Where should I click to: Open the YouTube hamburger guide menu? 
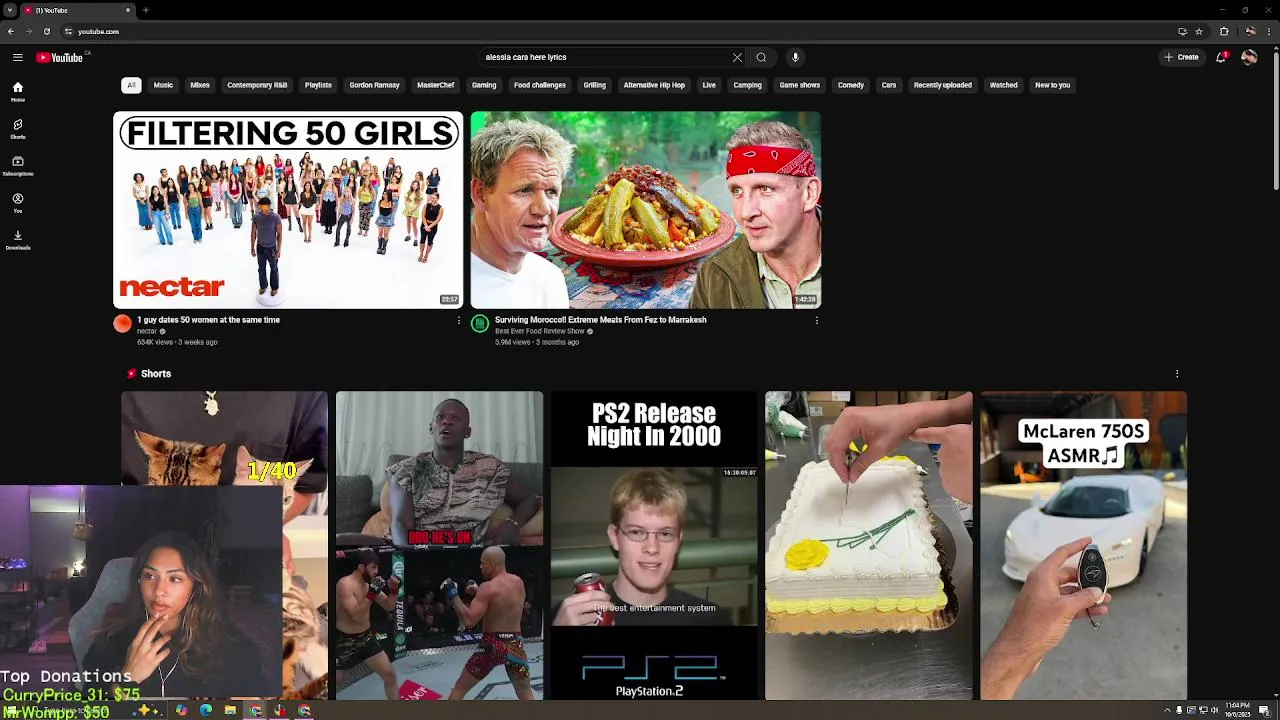coord(18,57)
